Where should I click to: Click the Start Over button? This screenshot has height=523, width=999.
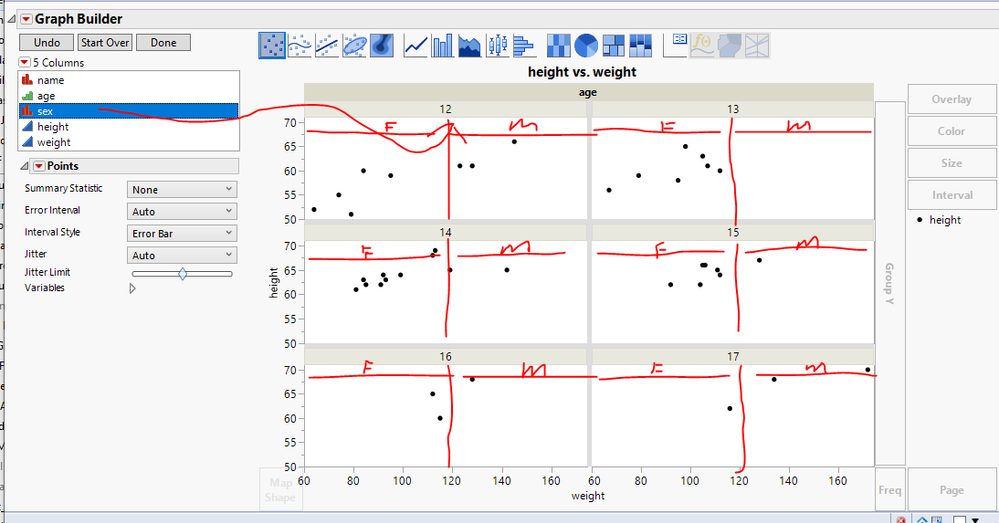pyautogui.click(x=105, y=43)
